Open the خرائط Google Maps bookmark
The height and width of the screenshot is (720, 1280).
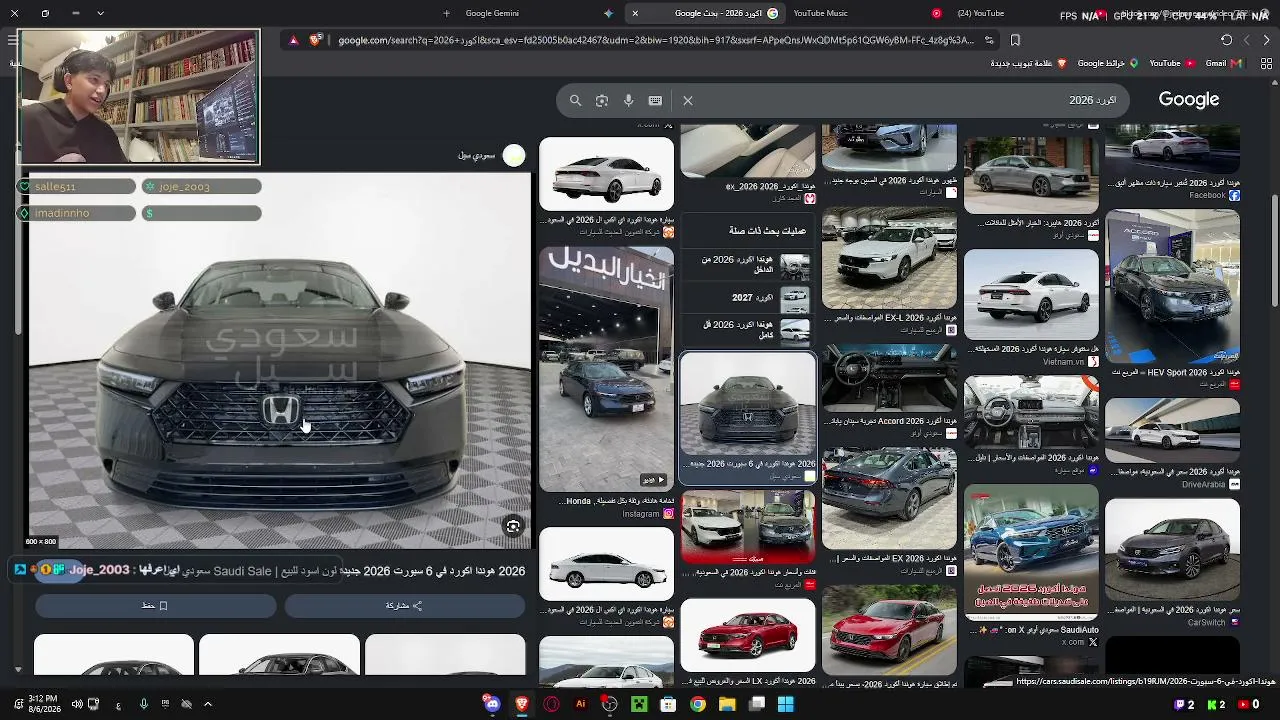tap(1107, 63)
